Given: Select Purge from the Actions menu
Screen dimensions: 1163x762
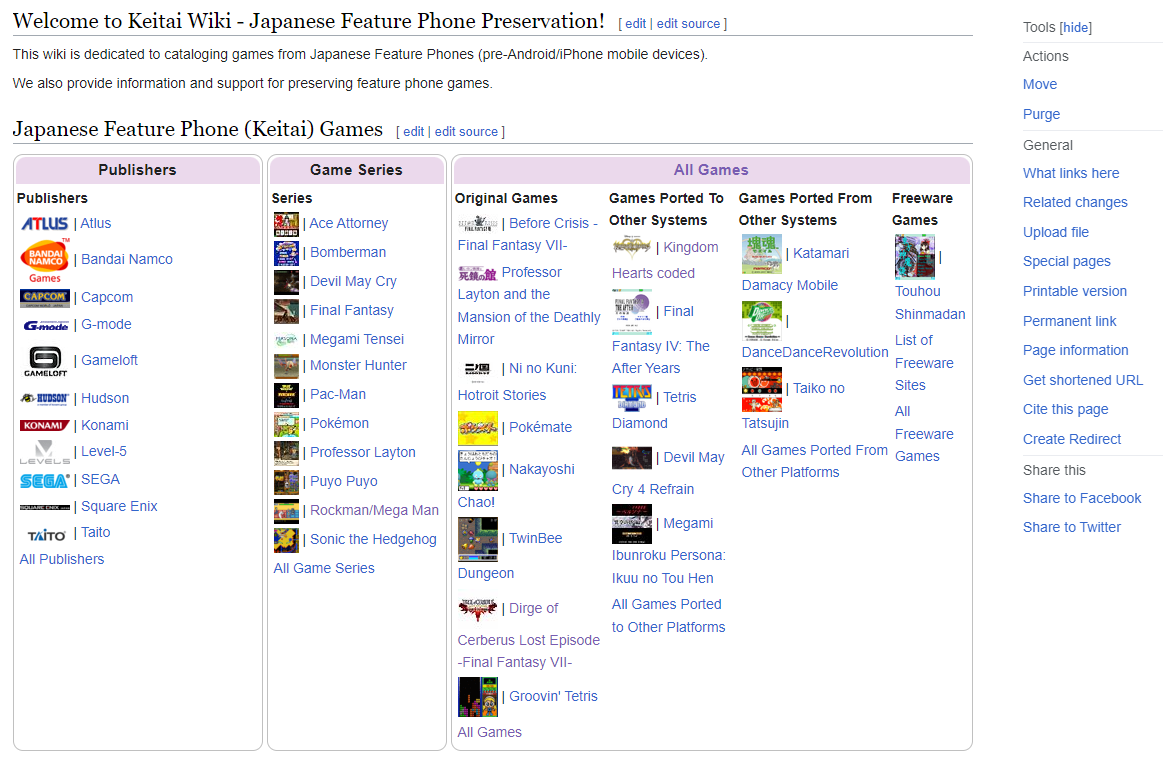Looking at the screenshot, I should 1041,114.
